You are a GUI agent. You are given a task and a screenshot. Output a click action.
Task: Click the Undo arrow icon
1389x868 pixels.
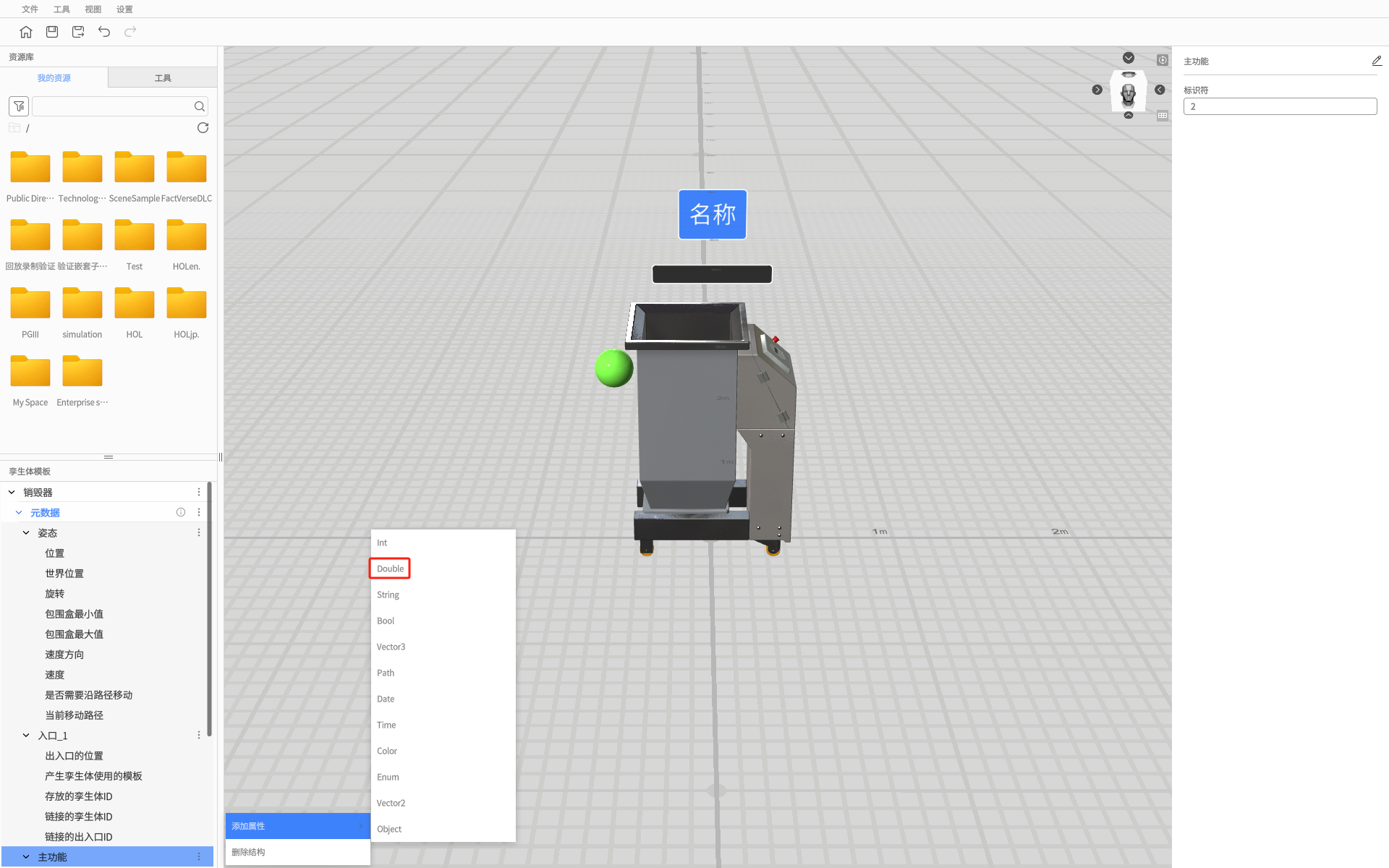[104, 32]
